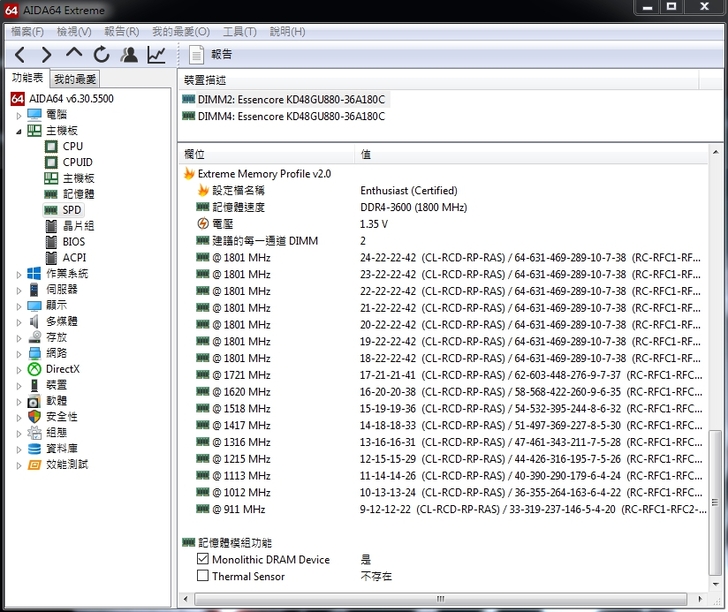Switch to the 功能表 sidebar tab
The height and width of the screenshot is (612, 728).
click(27, 78)
